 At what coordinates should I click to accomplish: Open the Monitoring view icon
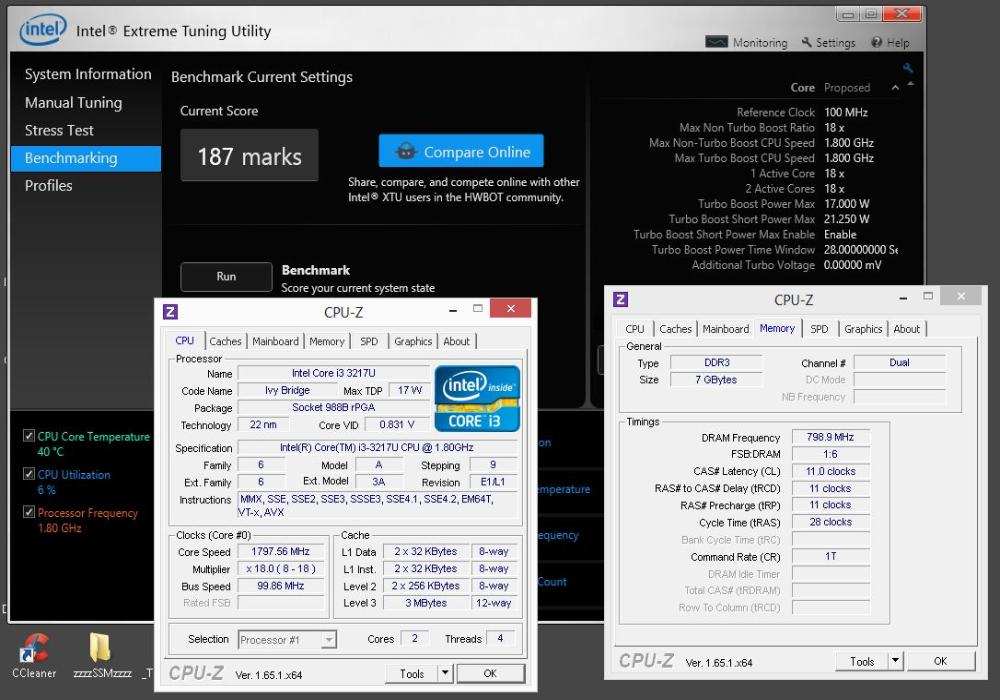(716, 42)
